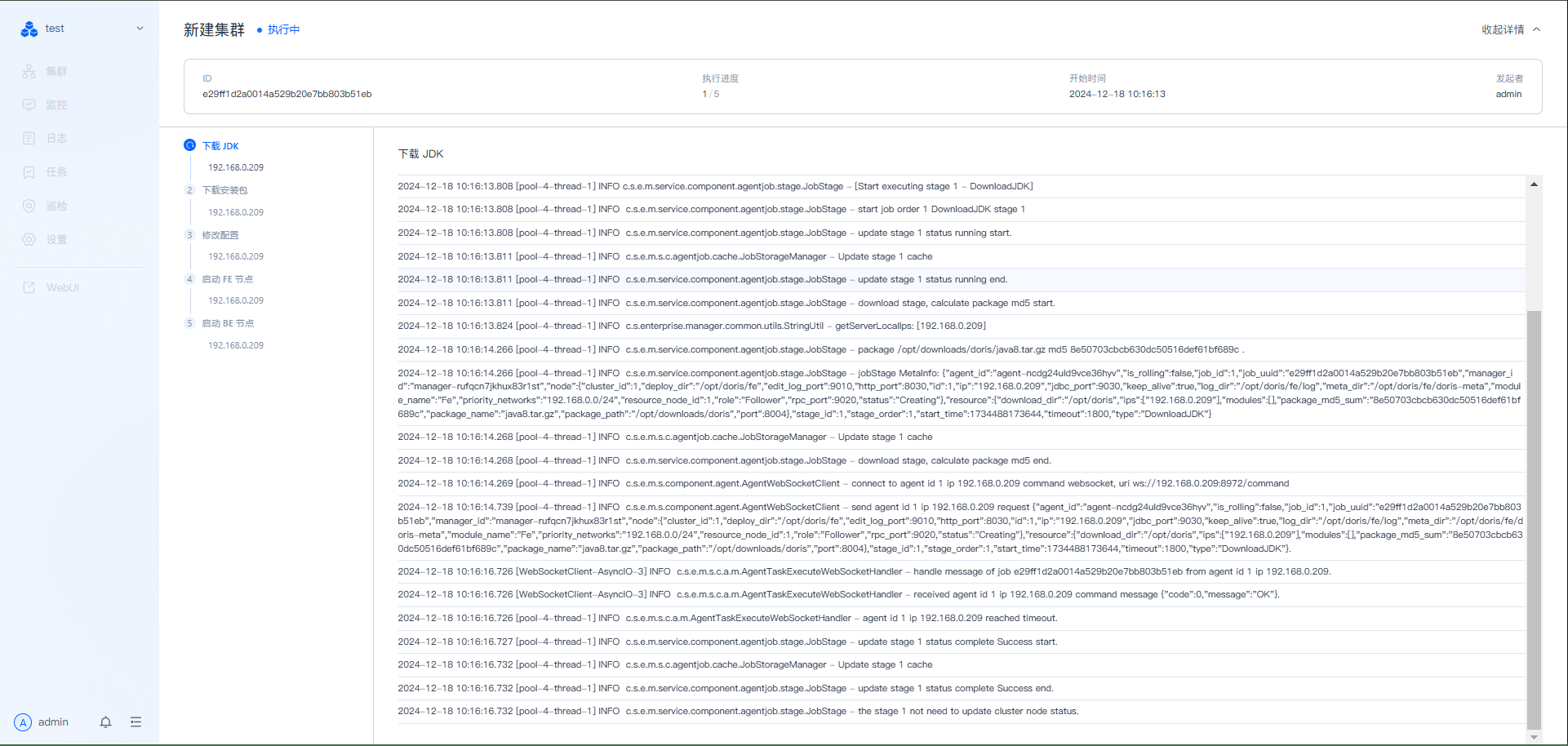The width and height of the screenshot is (1568, 746).
Task: Click the log scrollbar up arrow
Action: [1534, 184]
